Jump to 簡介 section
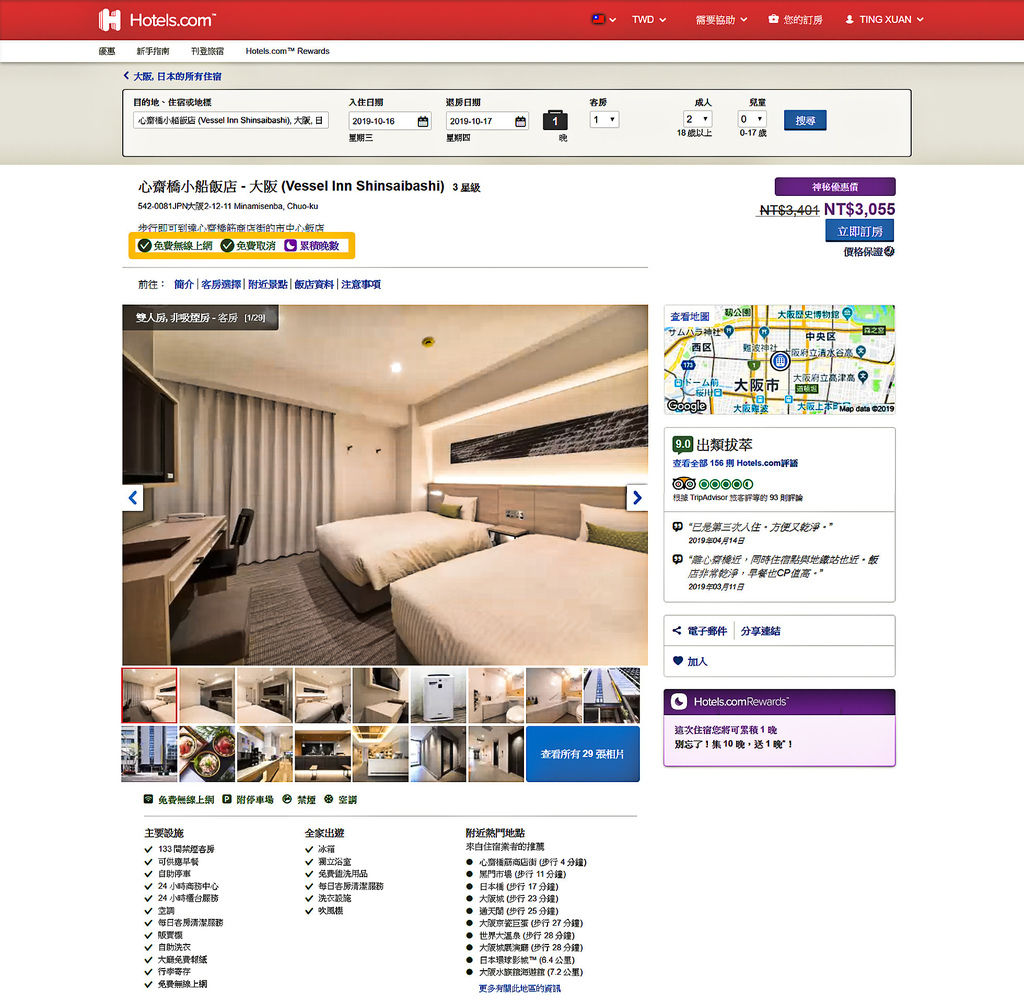 [184, 284]
